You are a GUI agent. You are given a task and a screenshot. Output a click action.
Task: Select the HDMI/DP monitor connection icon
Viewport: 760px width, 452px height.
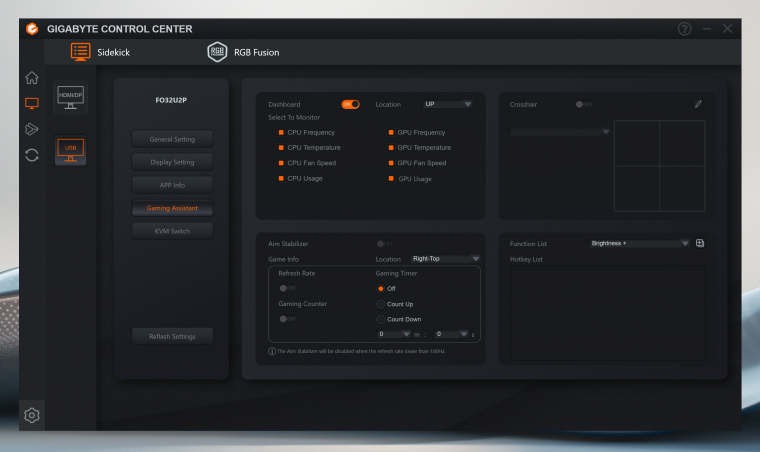click(x=70, y=97)
